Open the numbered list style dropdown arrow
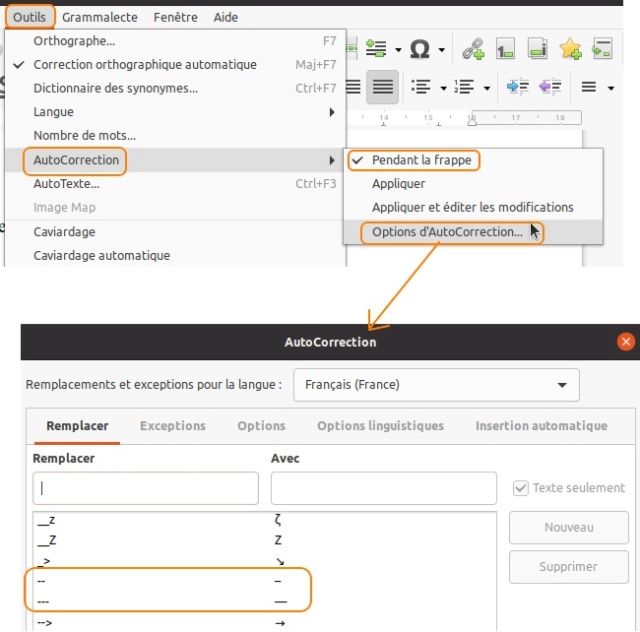This screenshot has width=640, height=632. coord(487,88)
